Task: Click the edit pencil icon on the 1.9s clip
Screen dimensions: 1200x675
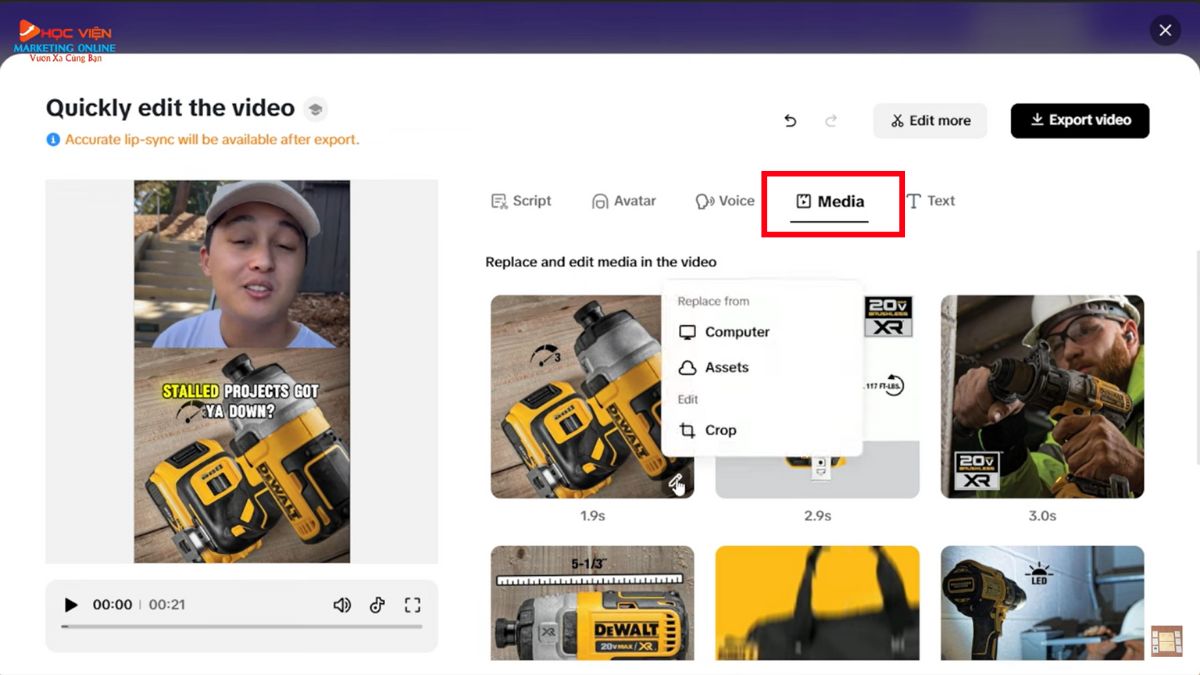Action: pos(676,484)
